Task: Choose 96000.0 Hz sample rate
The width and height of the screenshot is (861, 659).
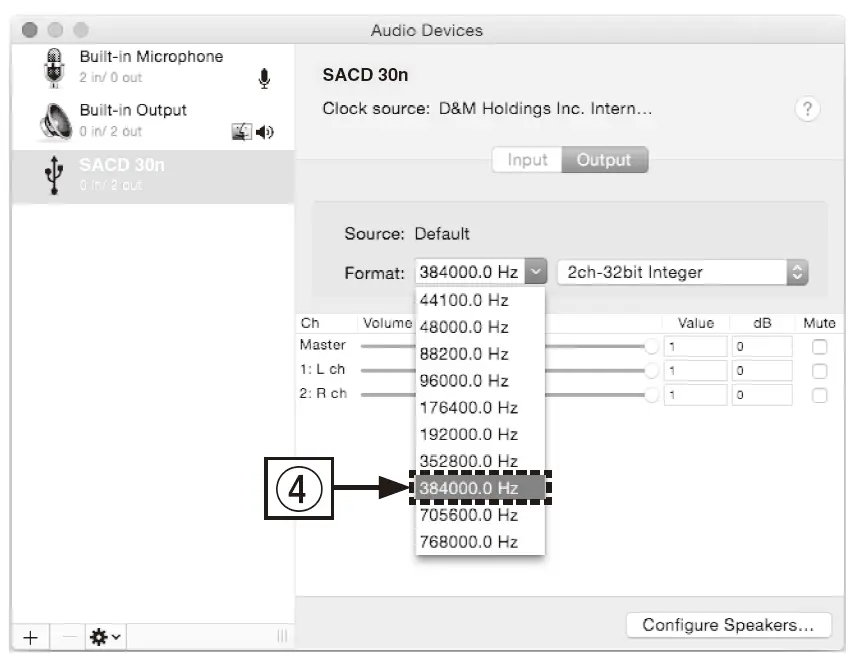Action: (480, 381)
